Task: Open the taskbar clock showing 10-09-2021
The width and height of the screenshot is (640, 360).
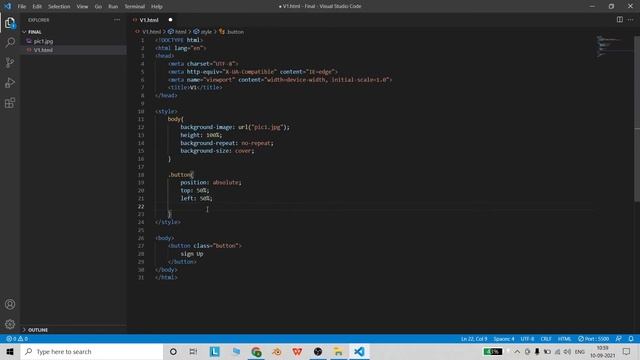Action: [x=602, y=351]
